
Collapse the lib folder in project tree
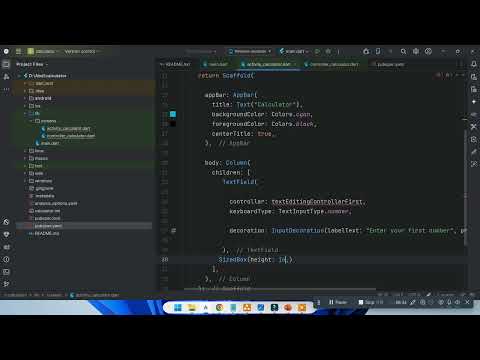click(x=25, y=113)
